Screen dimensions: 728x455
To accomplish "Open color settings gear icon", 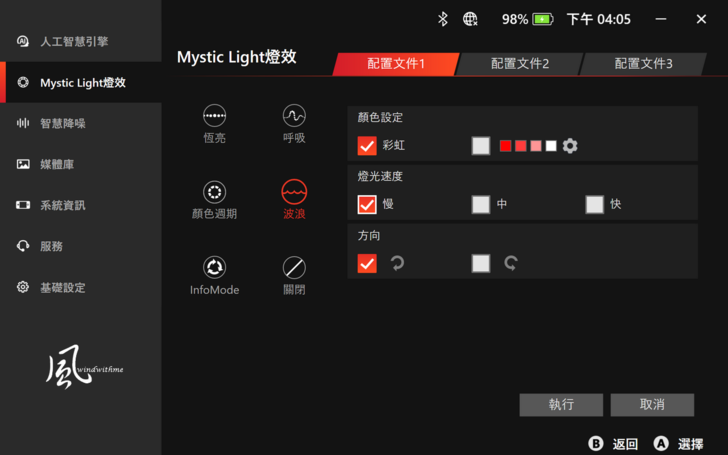I will point(570,146).
